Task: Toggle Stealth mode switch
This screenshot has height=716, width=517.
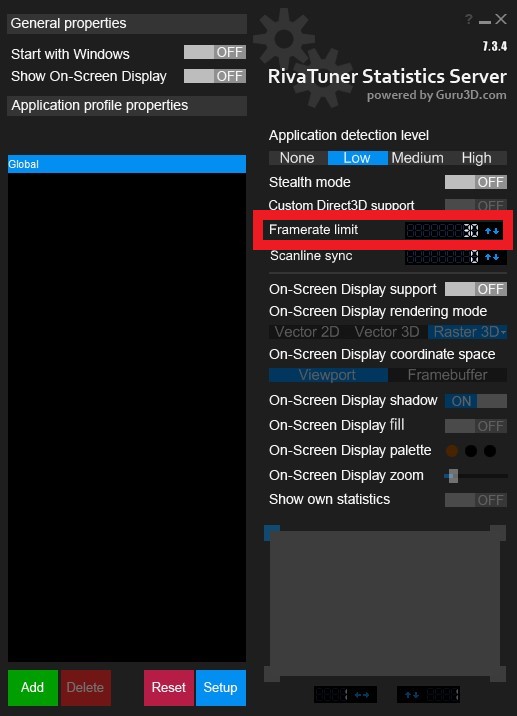Action: [x=476, y=182]
